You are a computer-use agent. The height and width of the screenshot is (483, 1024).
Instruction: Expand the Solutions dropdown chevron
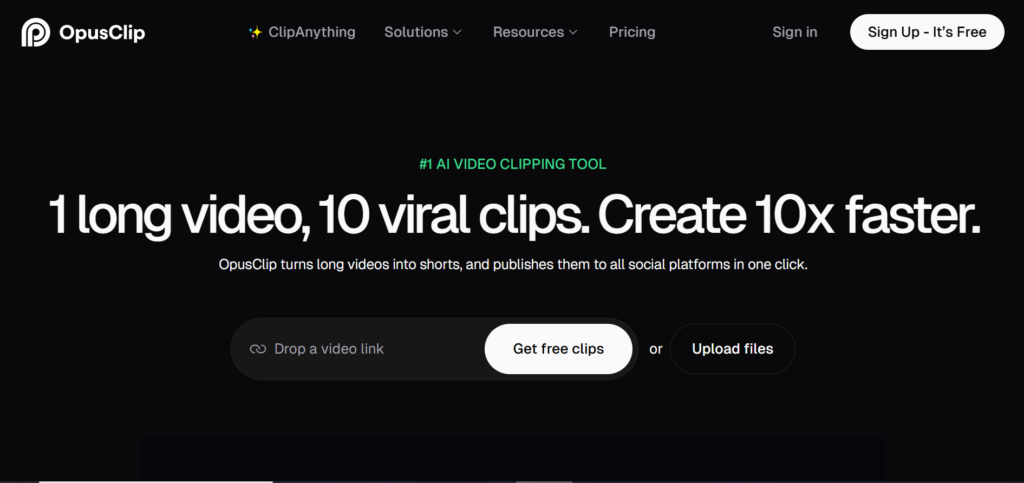click(x=457, y=32)
